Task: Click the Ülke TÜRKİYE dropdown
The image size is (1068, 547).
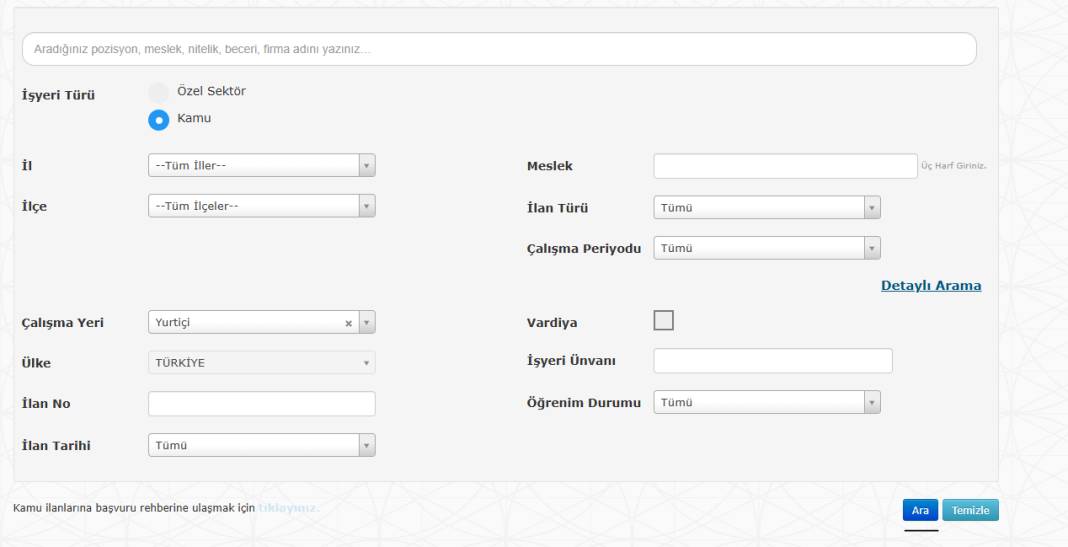Action: pos(261,363)
